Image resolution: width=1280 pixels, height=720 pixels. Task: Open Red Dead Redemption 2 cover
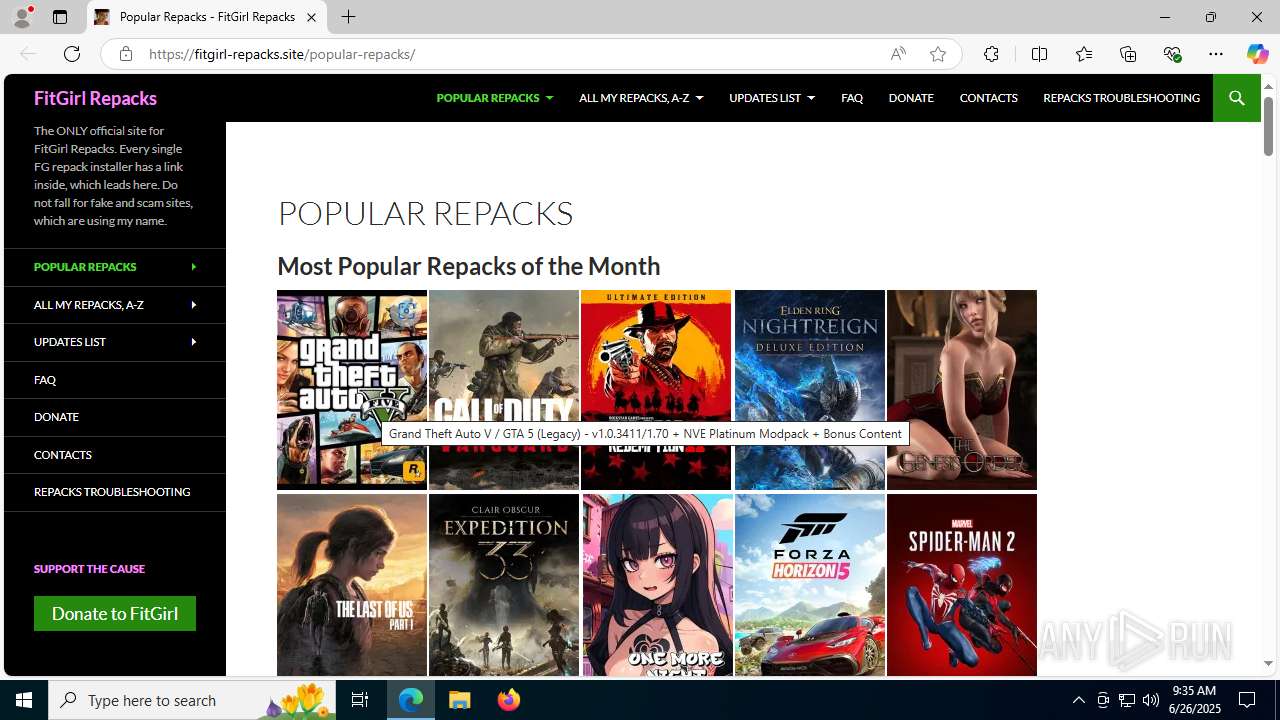click(656, 390)
